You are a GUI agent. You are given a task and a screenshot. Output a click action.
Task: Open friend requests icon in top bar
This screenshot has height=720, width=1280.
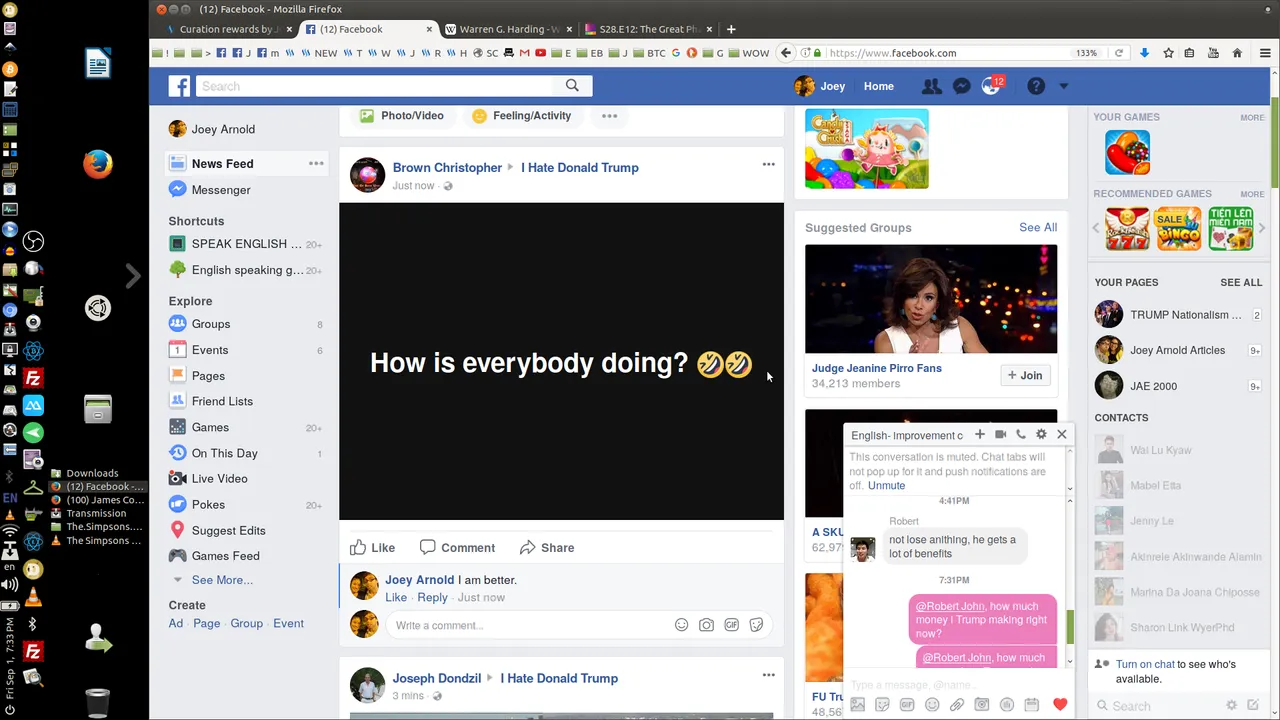click(931, 86)
